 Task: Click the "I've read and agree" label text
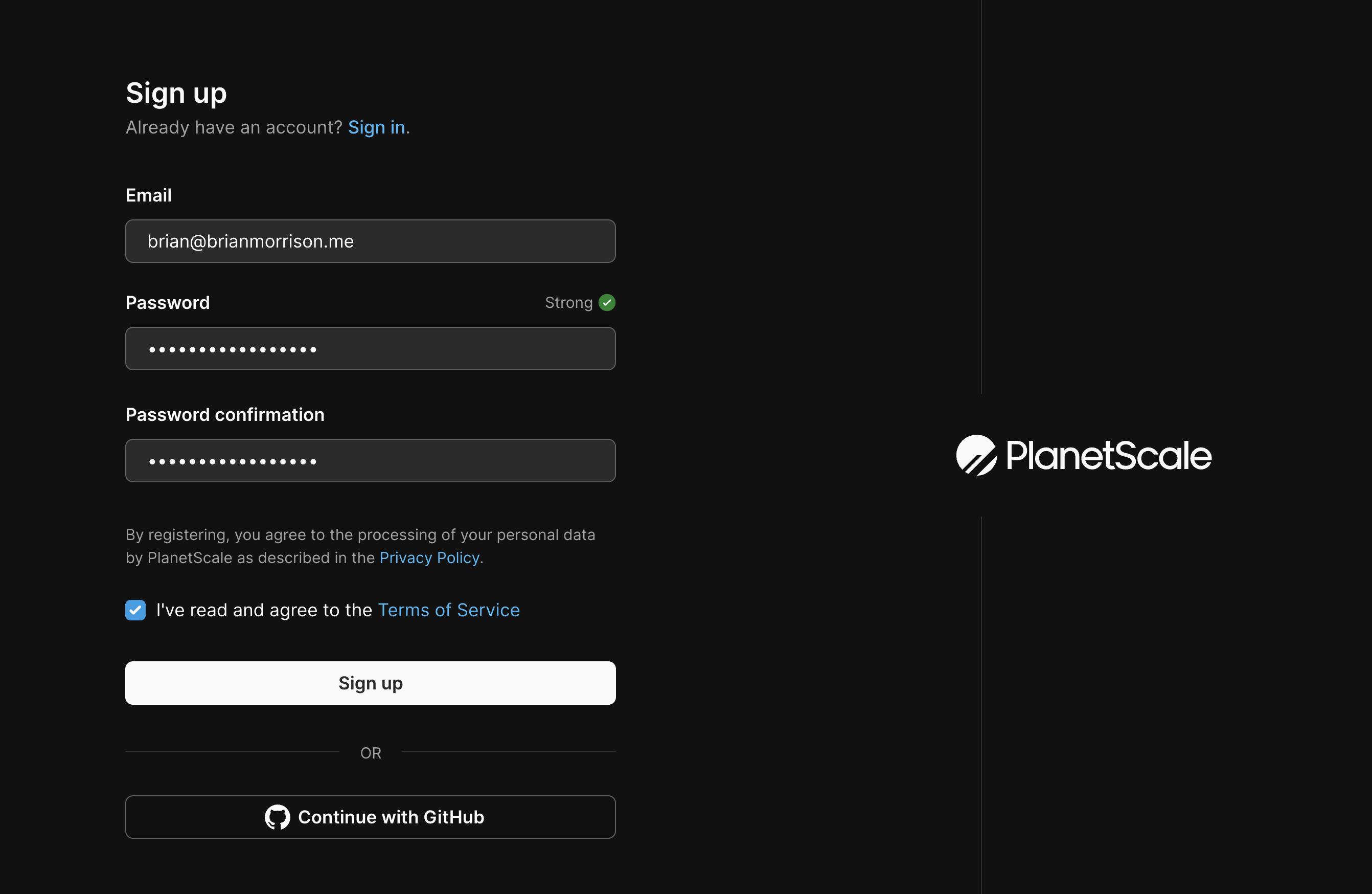264,610
